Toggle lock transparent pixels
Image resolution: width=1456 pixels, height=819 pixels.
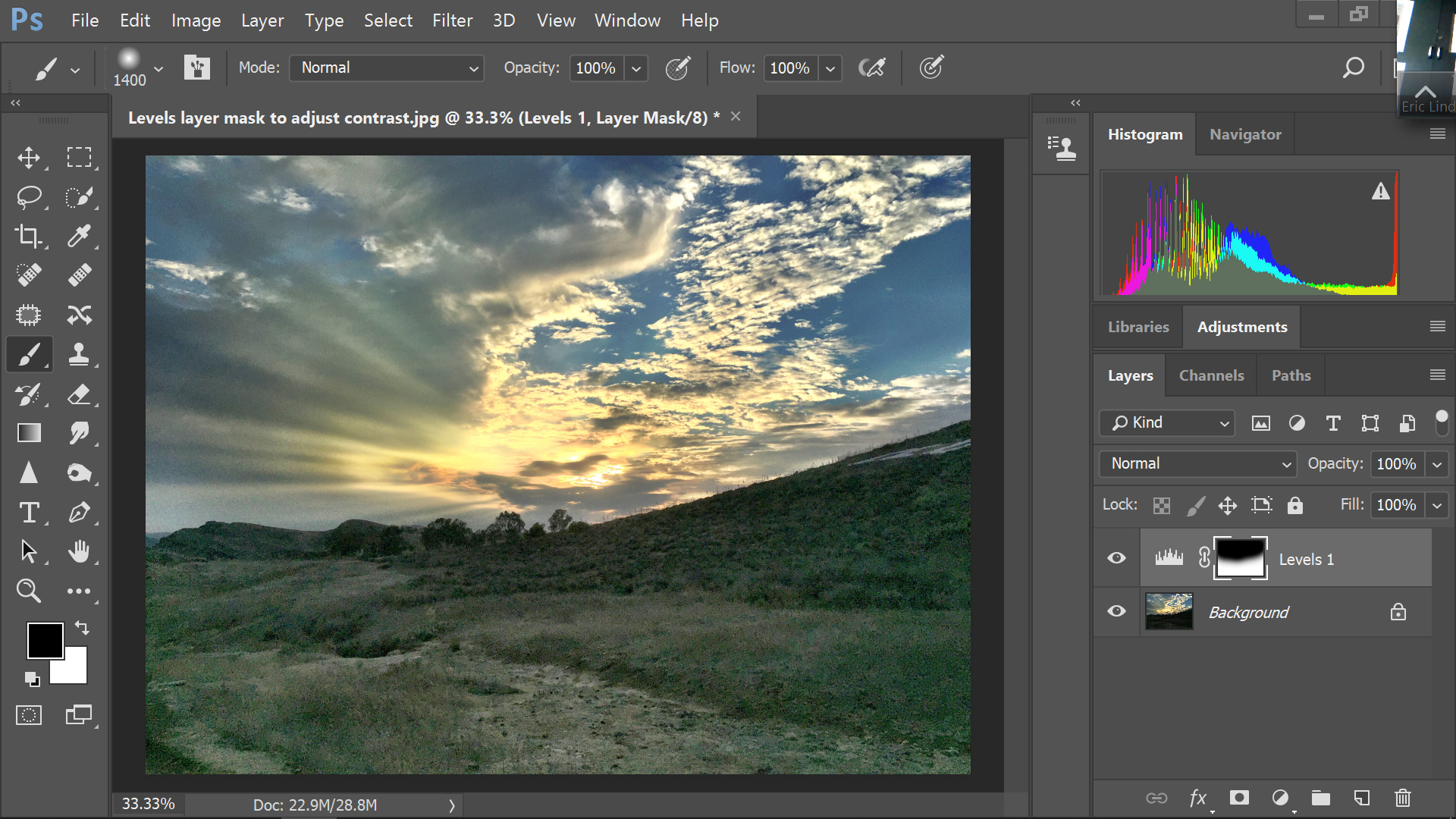[x=1162, y=506]
